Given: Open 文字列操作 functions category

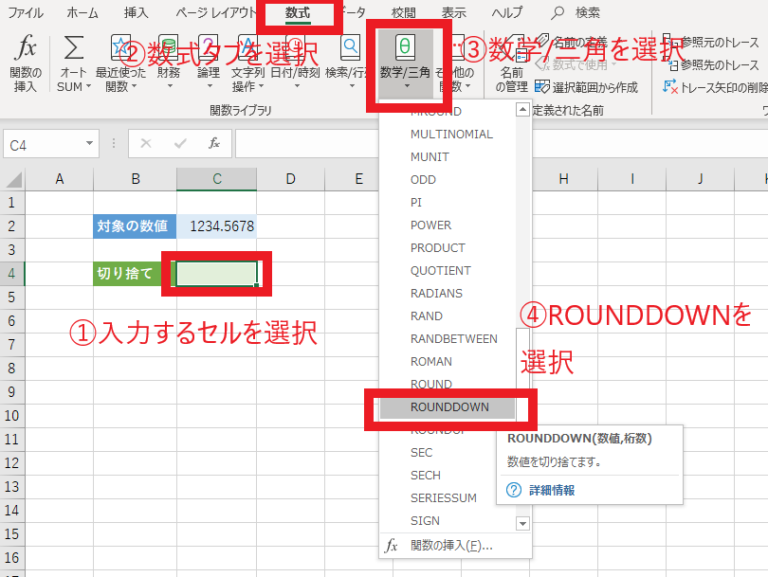Looking at the screenshot, I should [248, 63].
